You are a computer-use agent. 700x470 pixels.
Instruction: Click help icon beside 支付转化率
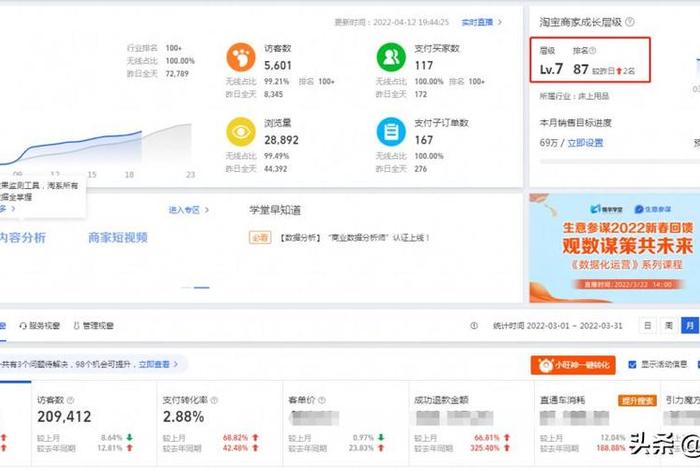coord(214,400)
